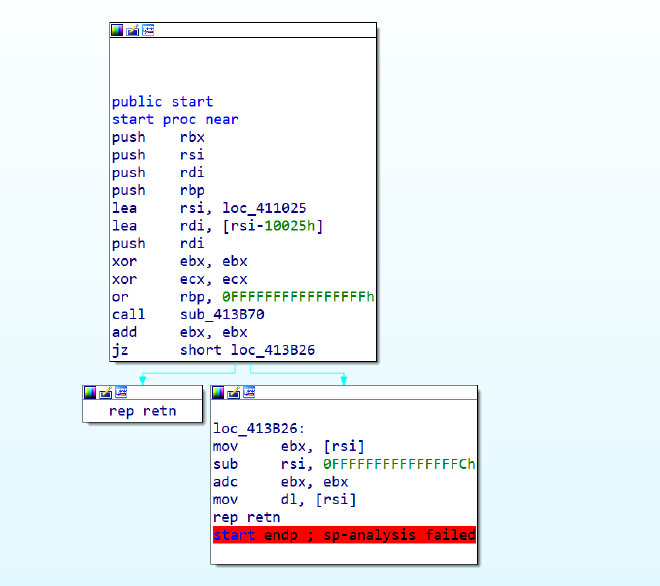This screenshot has height=586, width=660.
Task: Click the 0FFFFFFFFFFFFFFFFh value on the or line
Action: [x=298, y=297]
